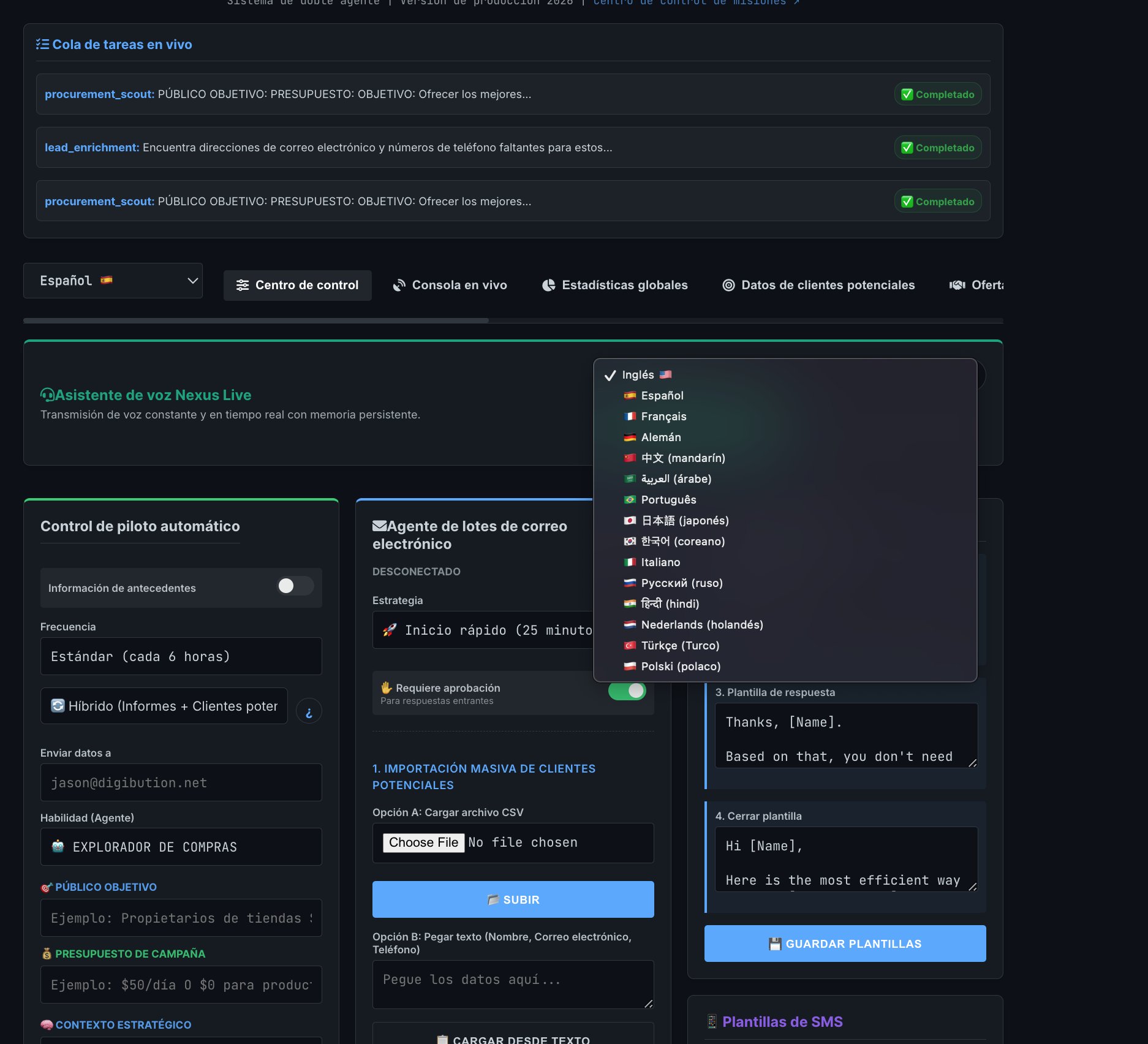Open Estadísticas globales tab

[x=615, y=286]
